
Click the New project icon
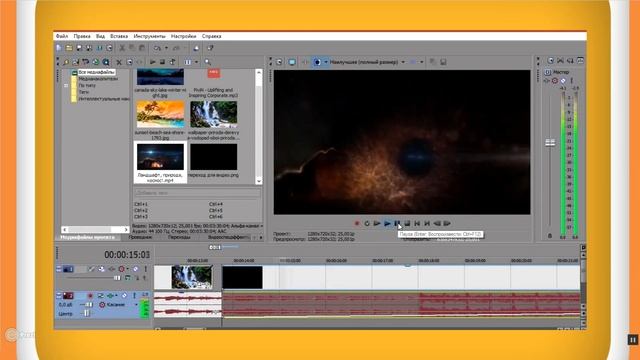[x=59, y=48]
